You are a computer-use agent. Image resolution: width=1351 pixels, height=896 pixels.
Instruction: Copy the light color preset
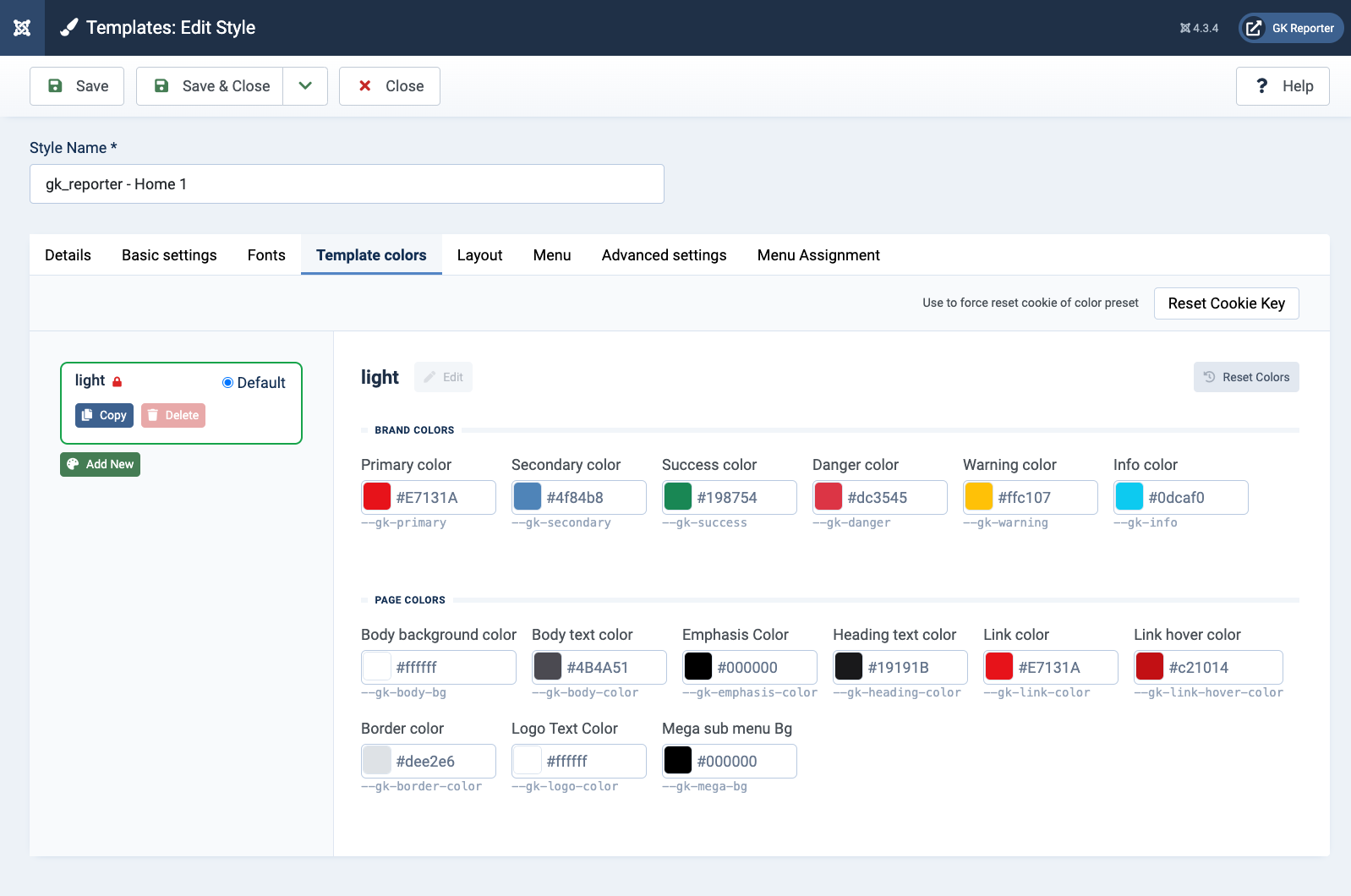coord(104,415)
